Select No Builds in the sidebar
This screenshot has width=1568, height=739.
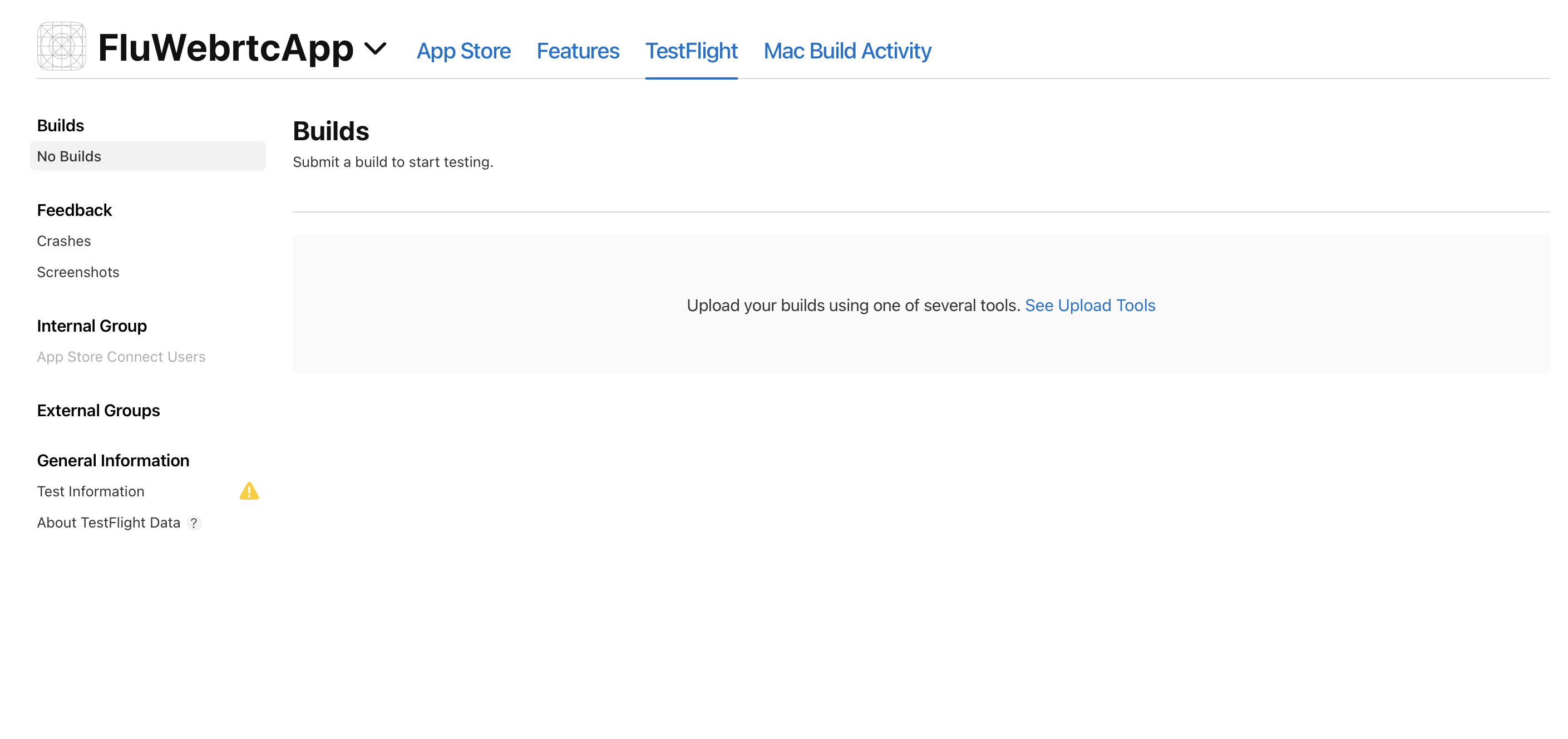click(x=69, y=156)
